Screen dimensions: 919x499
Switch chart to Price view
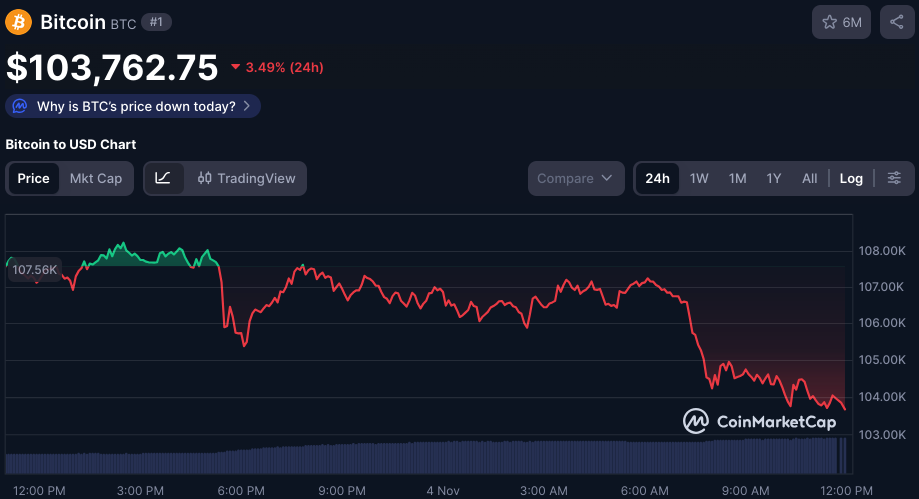pos(33,178)
